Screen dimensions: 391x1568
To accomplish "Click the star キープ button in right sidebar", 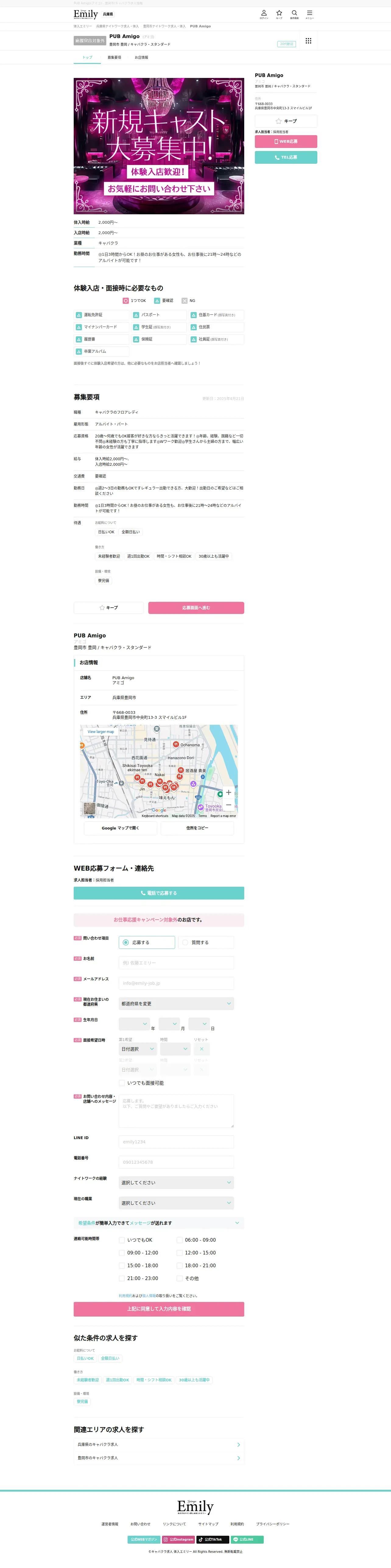I will 286,121.
